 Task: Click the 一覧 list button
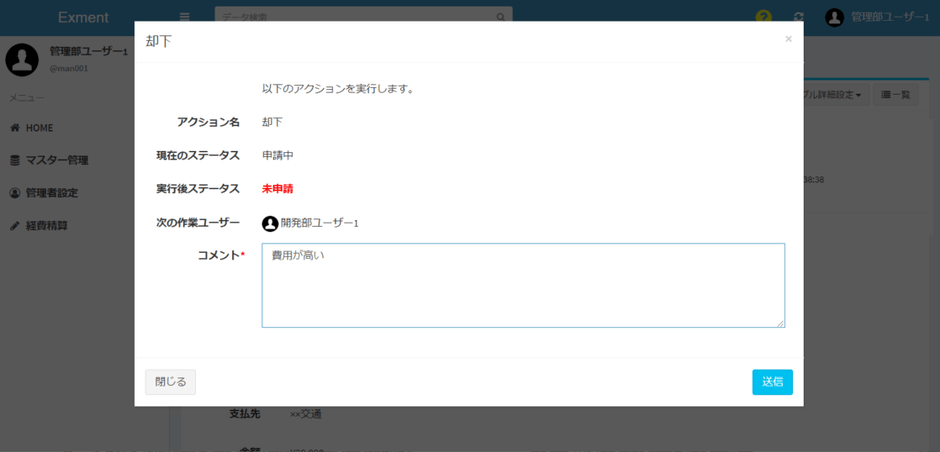pos(896,95)
